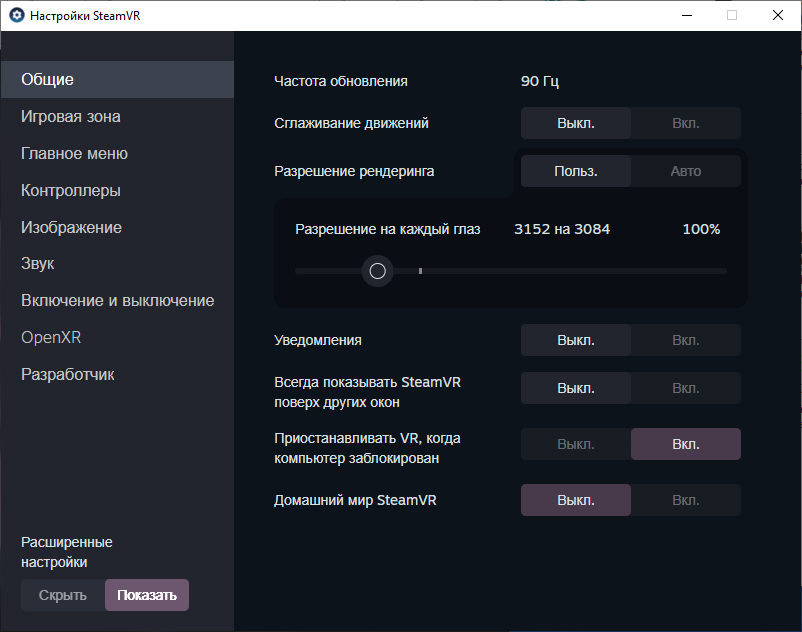Set Приостанавливать VR to Выкл.
The image size is (802, 632).
click(x=576, y=444)
